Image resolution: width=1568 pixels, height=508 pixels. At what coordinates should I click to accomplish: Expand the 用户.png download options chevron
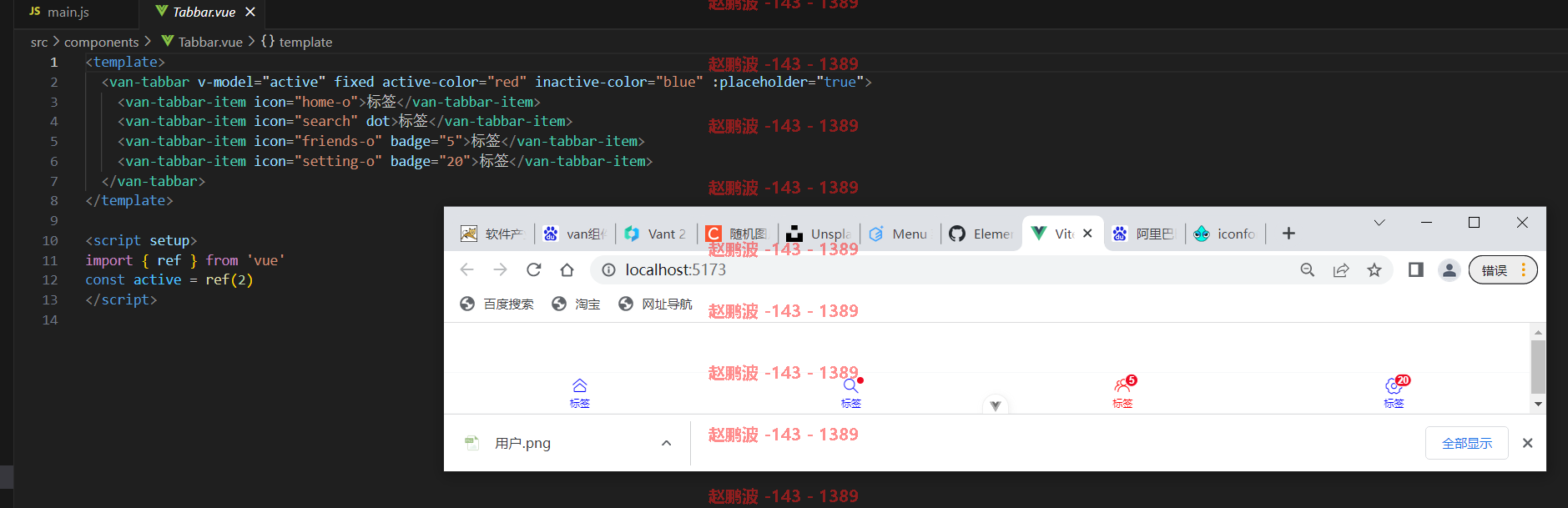(x=666, y=443)
